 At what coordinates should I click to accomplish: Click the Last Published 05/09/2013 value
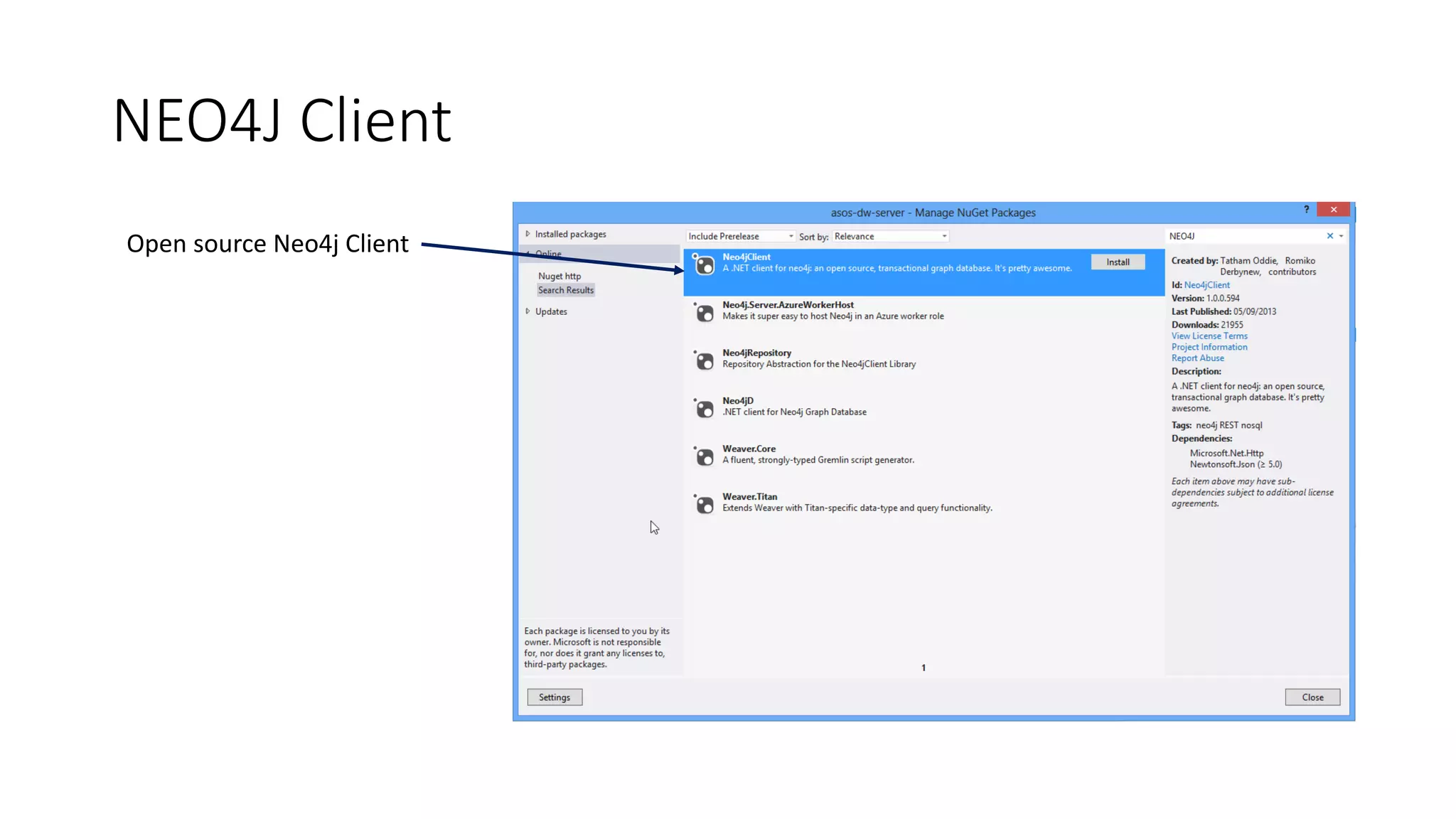1255,311
